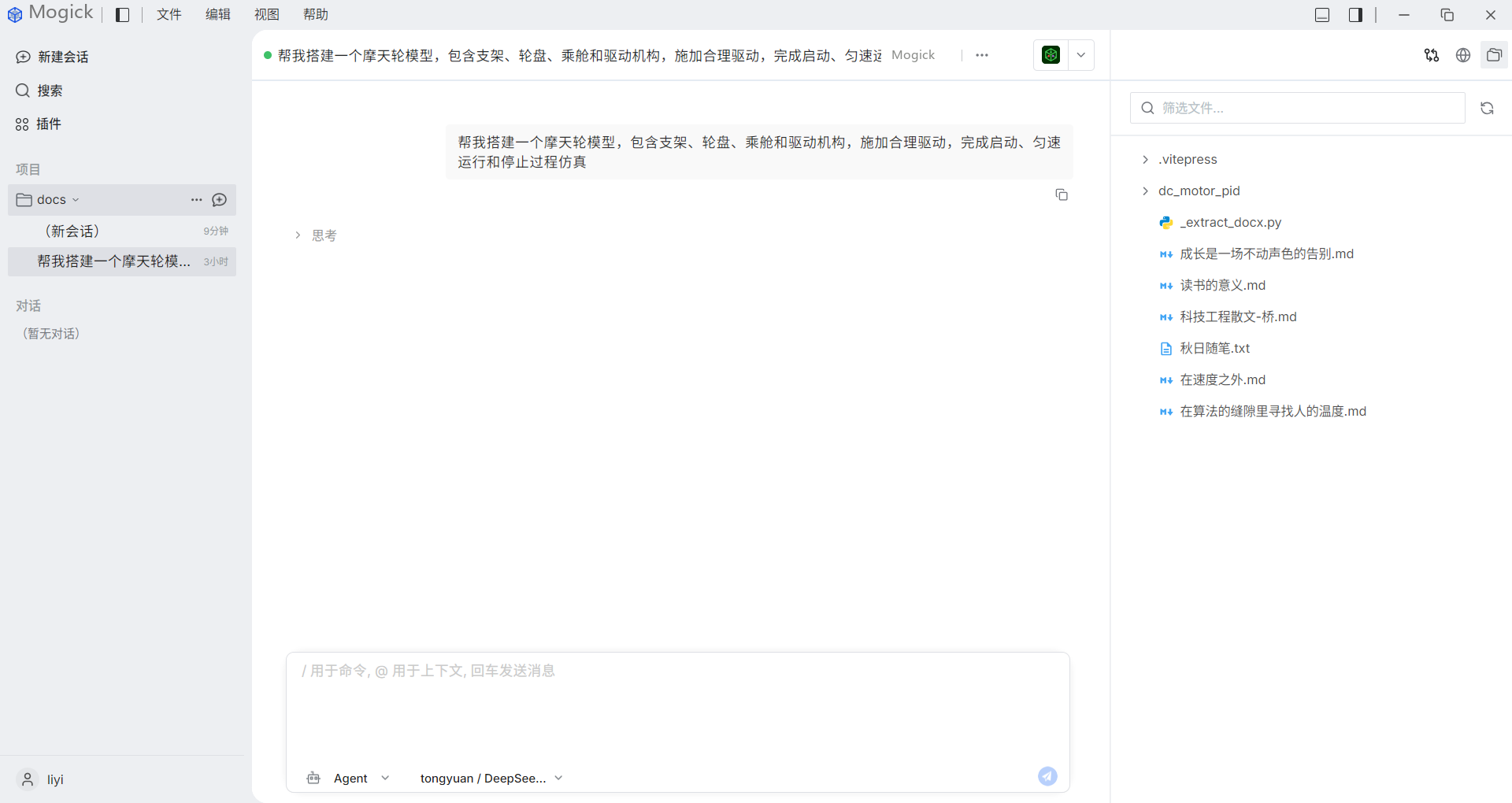The height and width of the screenshot is (803, 1512).
Task: Open the tongyuan / DeepSee... model selector
Action: pos(491,778)
